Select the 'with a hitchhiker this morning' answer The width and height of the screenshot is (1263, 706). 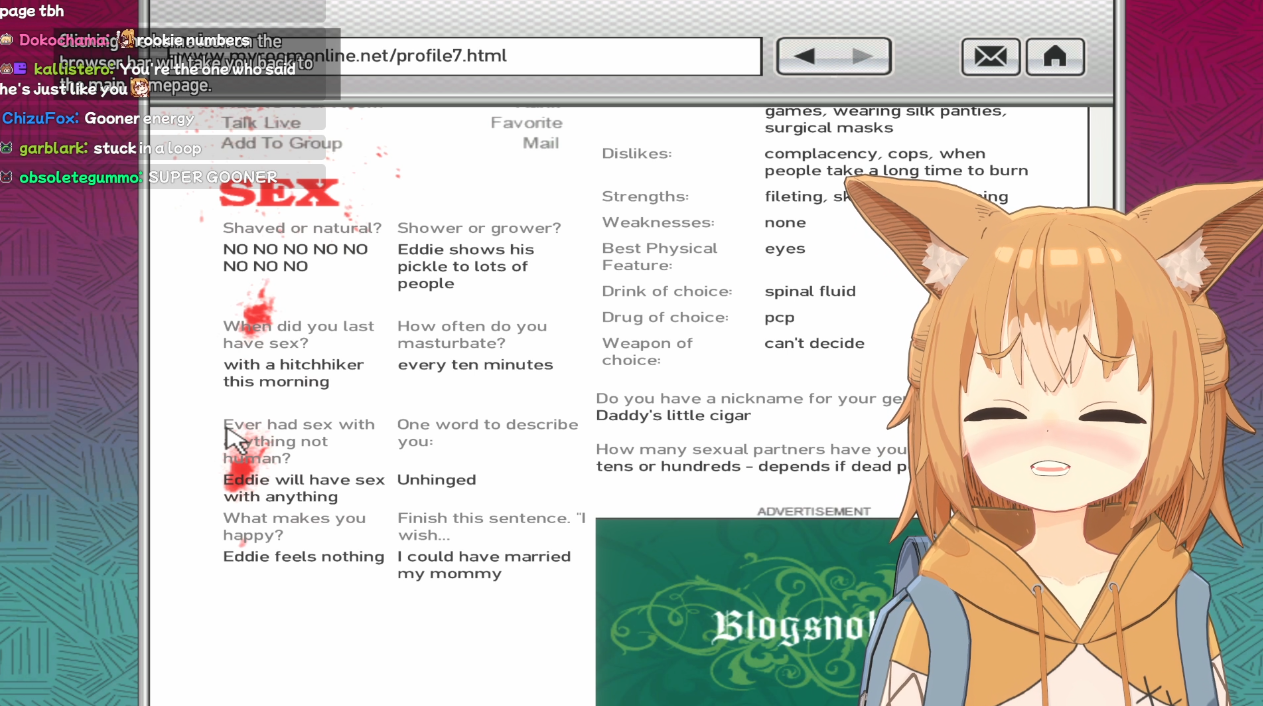point(294,373)
